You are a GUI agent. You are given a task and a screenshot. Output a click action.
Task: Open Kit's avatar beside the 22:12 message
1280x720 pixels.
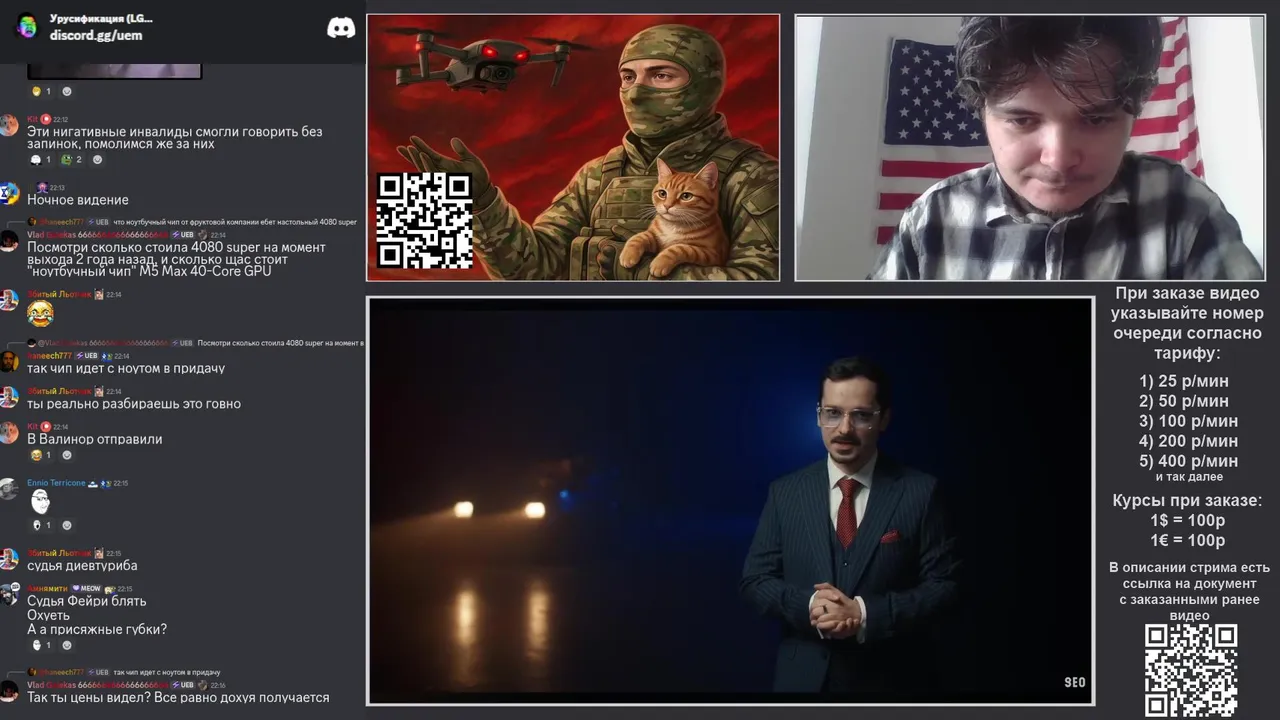click(x=9, y=125)
